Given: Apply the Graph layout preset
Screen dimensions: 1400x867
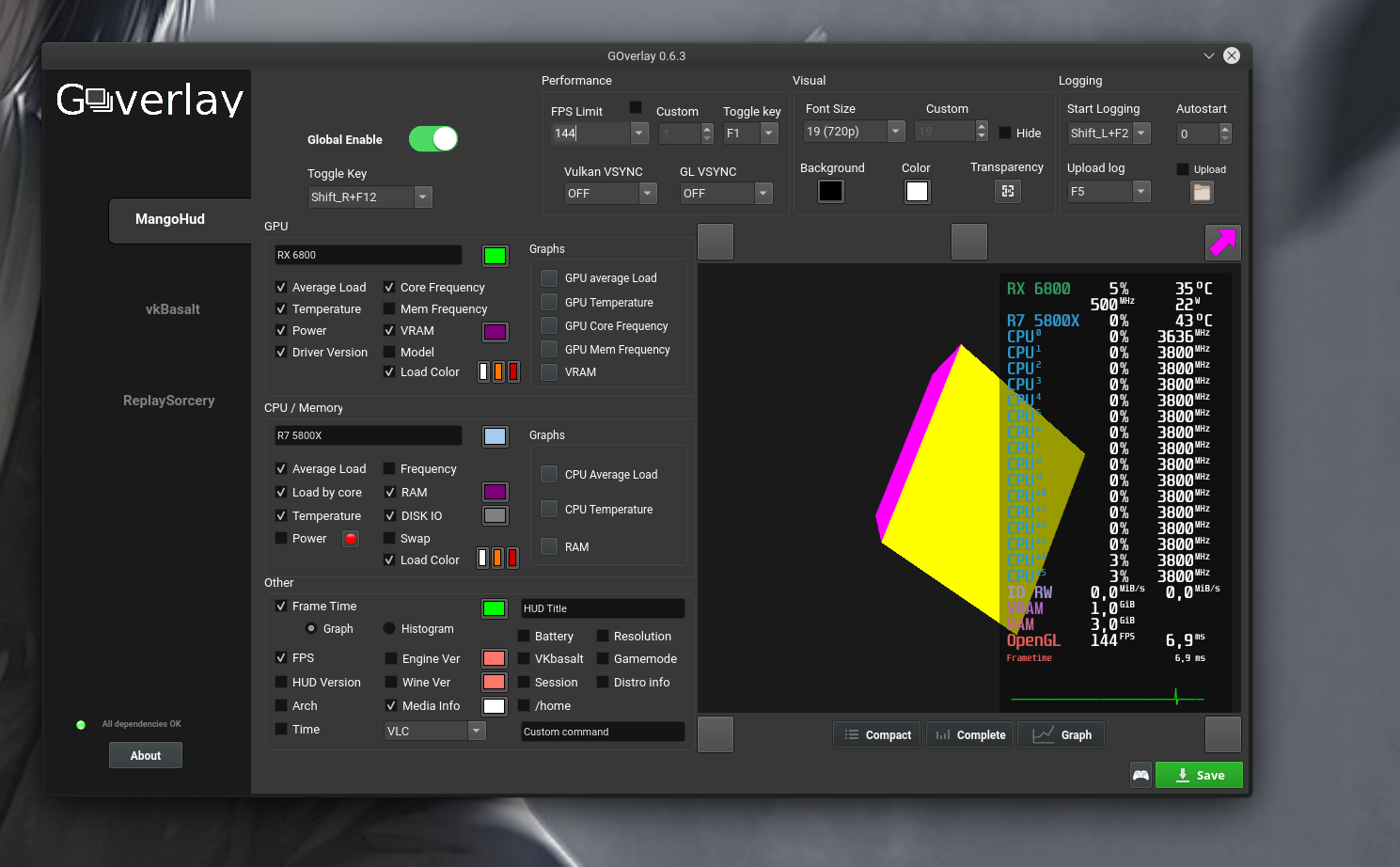Looking at the screenshot, I should [1062, 734].
